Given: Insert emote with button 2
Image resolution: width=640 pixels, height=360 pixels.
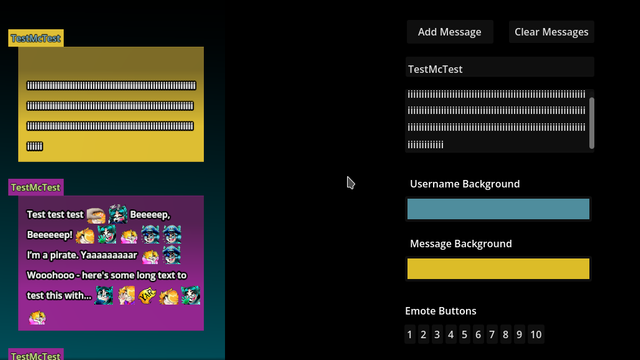Looking at the screenshot, I should click(x=423, y=335).
